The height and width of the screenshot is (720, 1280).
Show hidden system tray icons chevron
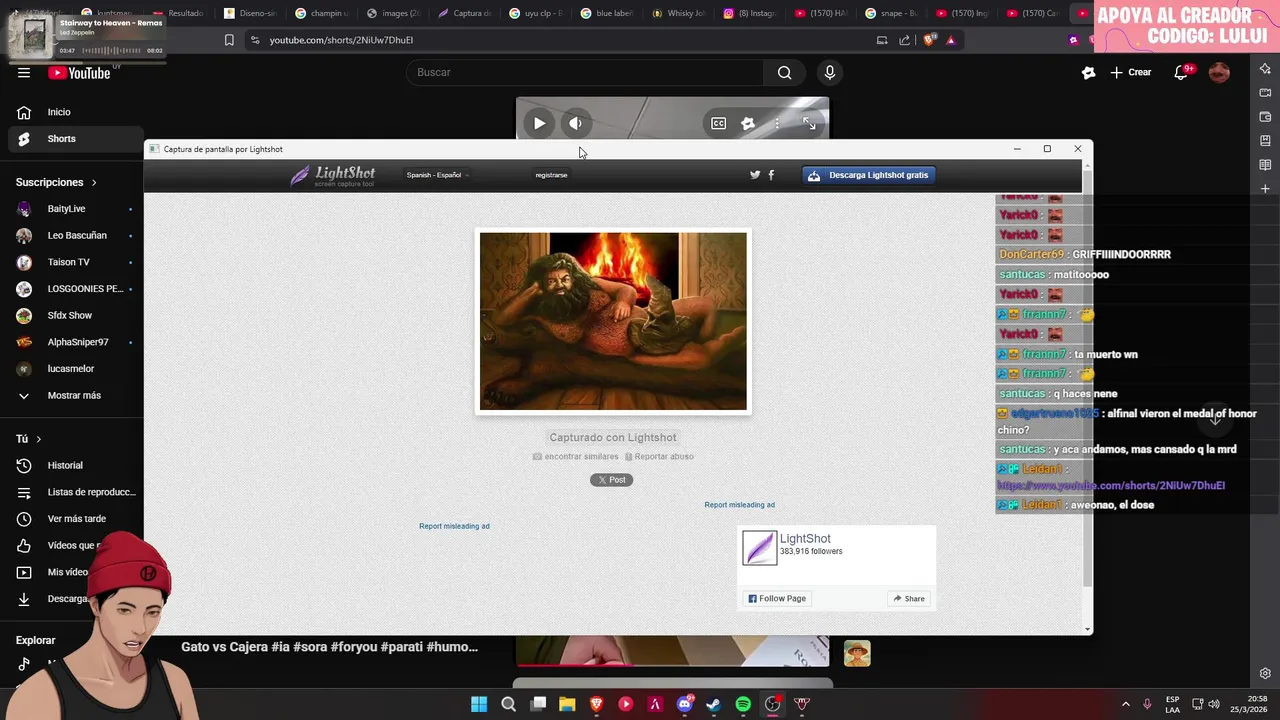point(1125,704)
